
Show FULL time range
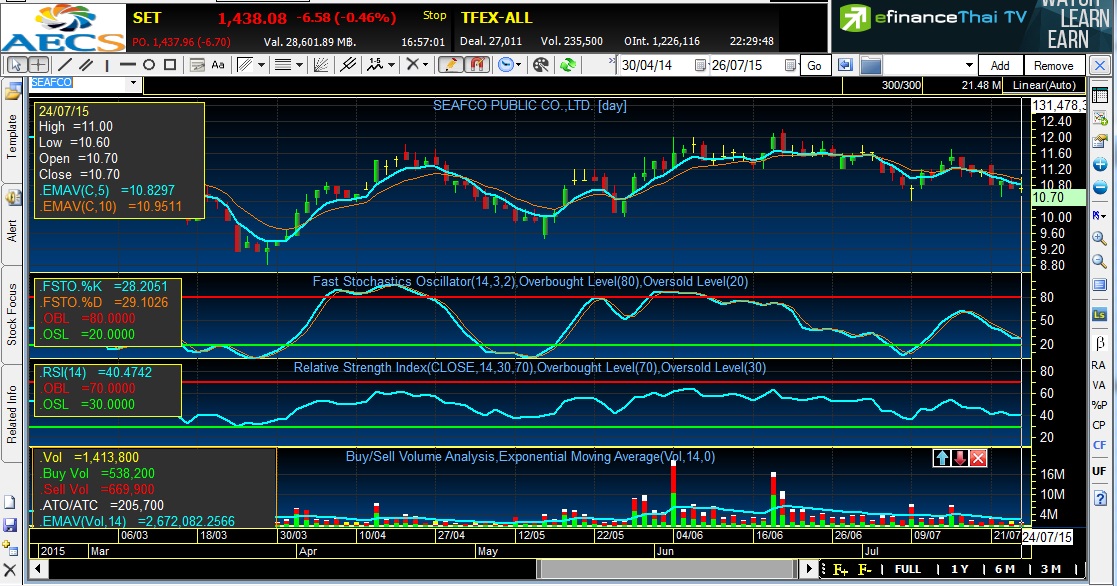[908, 569]
